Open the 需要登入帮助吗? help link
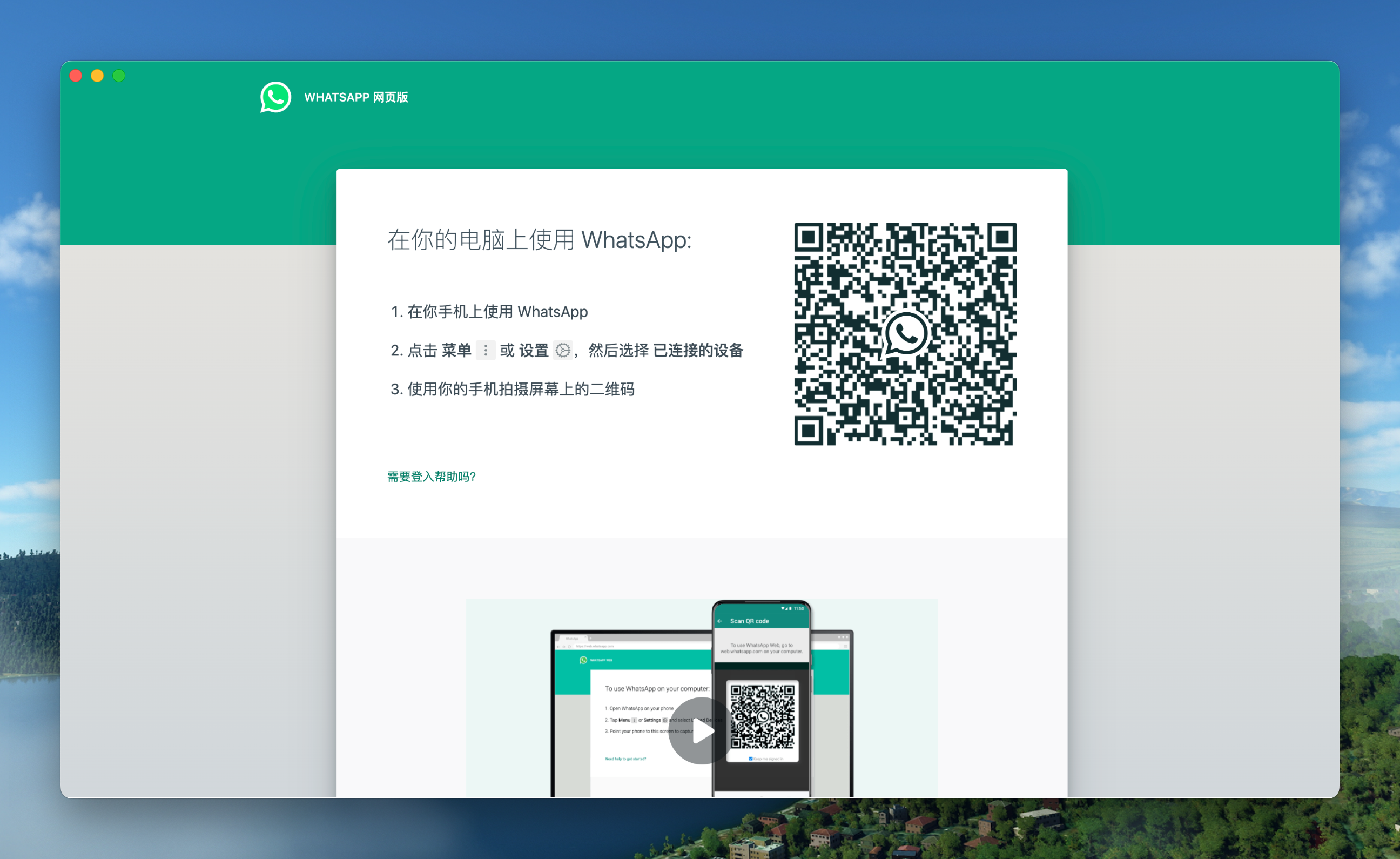 431,477
